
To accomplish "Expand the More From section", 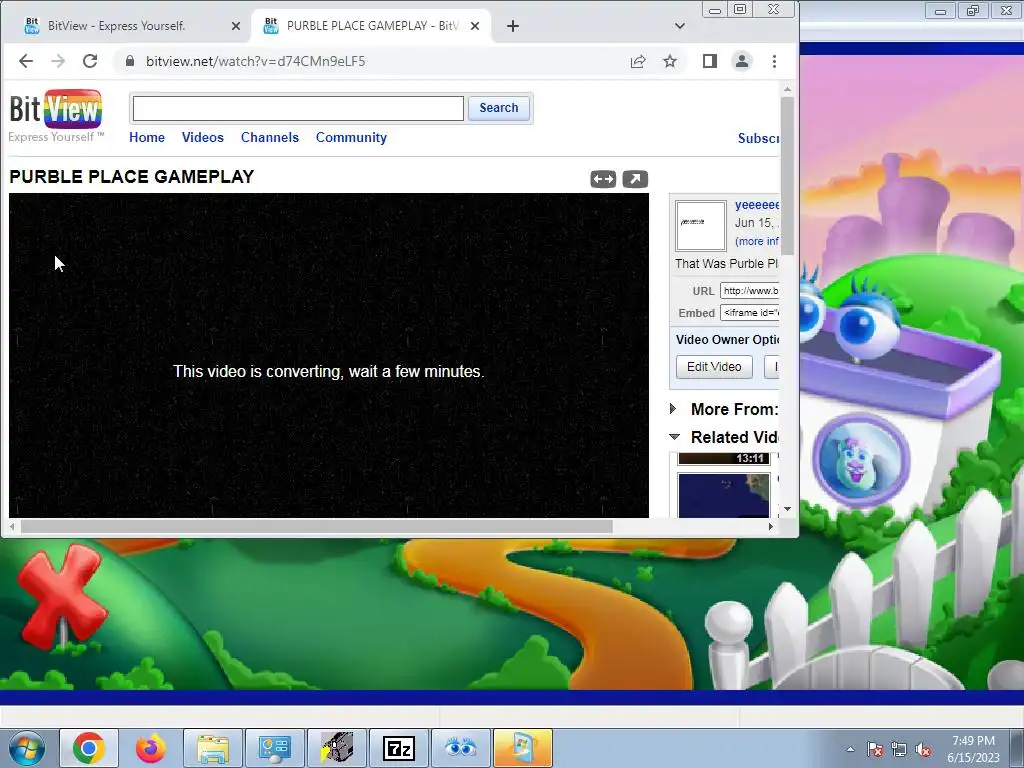I will (x=673, y=409).
